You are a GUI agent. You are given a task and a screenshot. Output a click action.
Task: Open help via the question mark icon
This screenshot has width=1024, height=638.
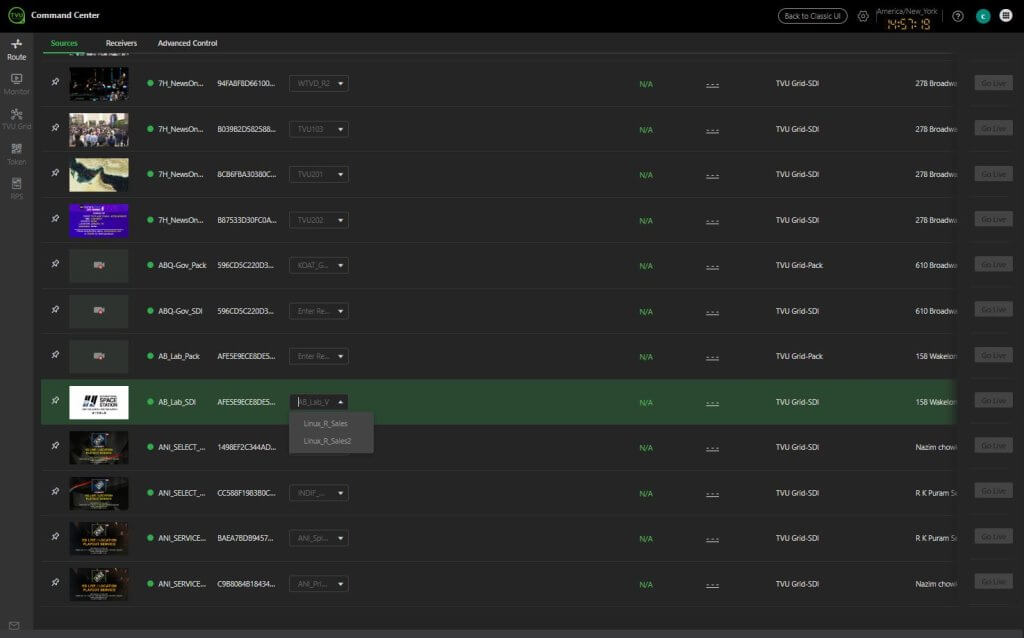pyautogui.click(x=957, y=16)
